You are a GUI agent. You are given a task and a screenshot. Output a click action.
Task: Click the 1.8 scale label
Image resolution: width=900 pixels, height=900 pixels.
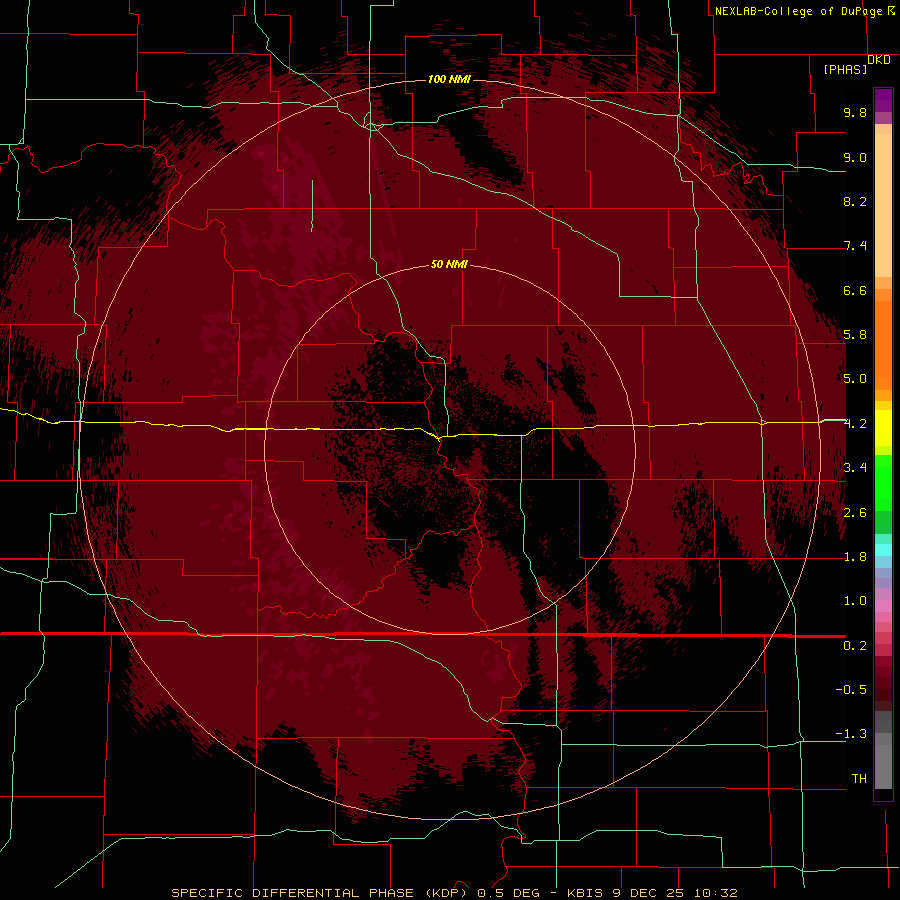pyautogui.click(x=855, y=557)
